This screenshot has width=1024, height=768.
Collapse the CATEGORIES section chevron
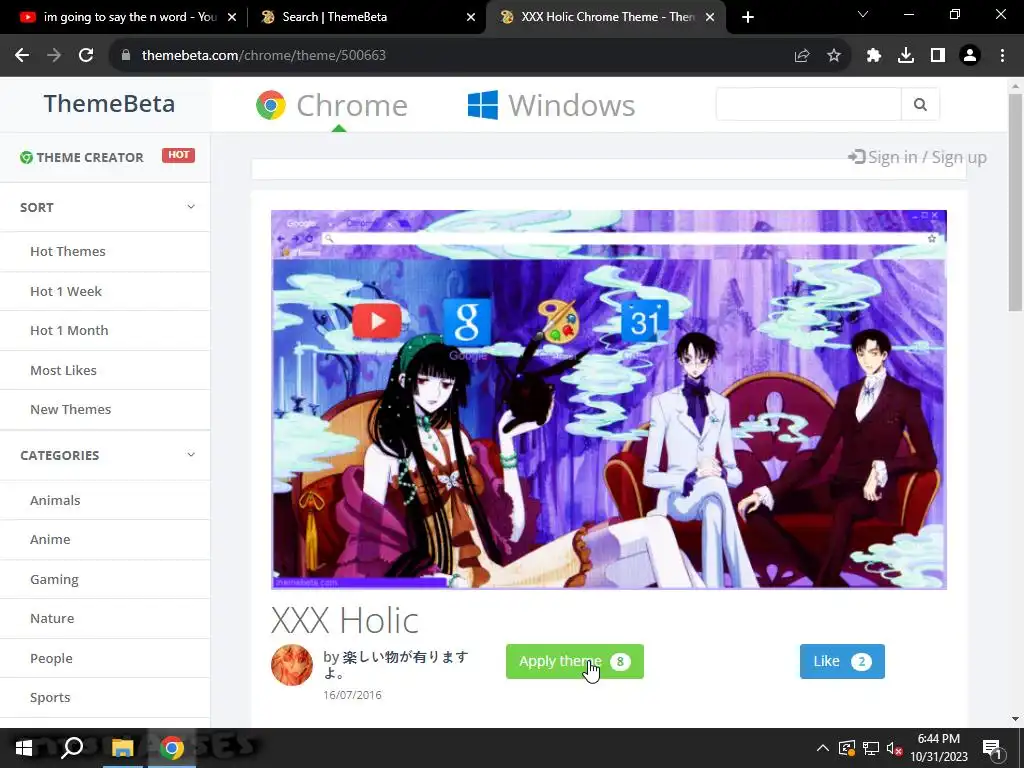pos(191,455)
